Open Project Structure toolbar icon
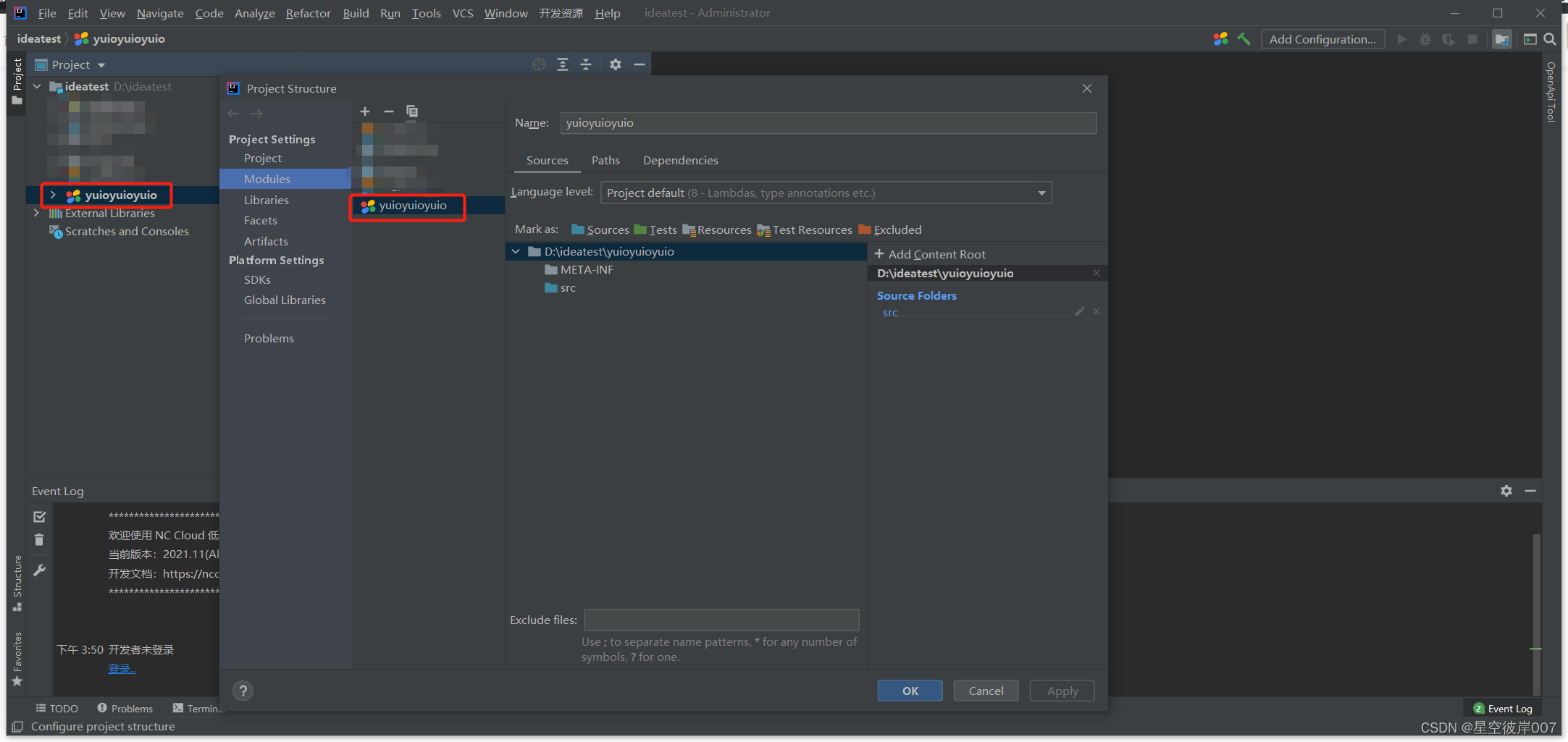This screenshot has height=742, width=1568. [1502, 39]
